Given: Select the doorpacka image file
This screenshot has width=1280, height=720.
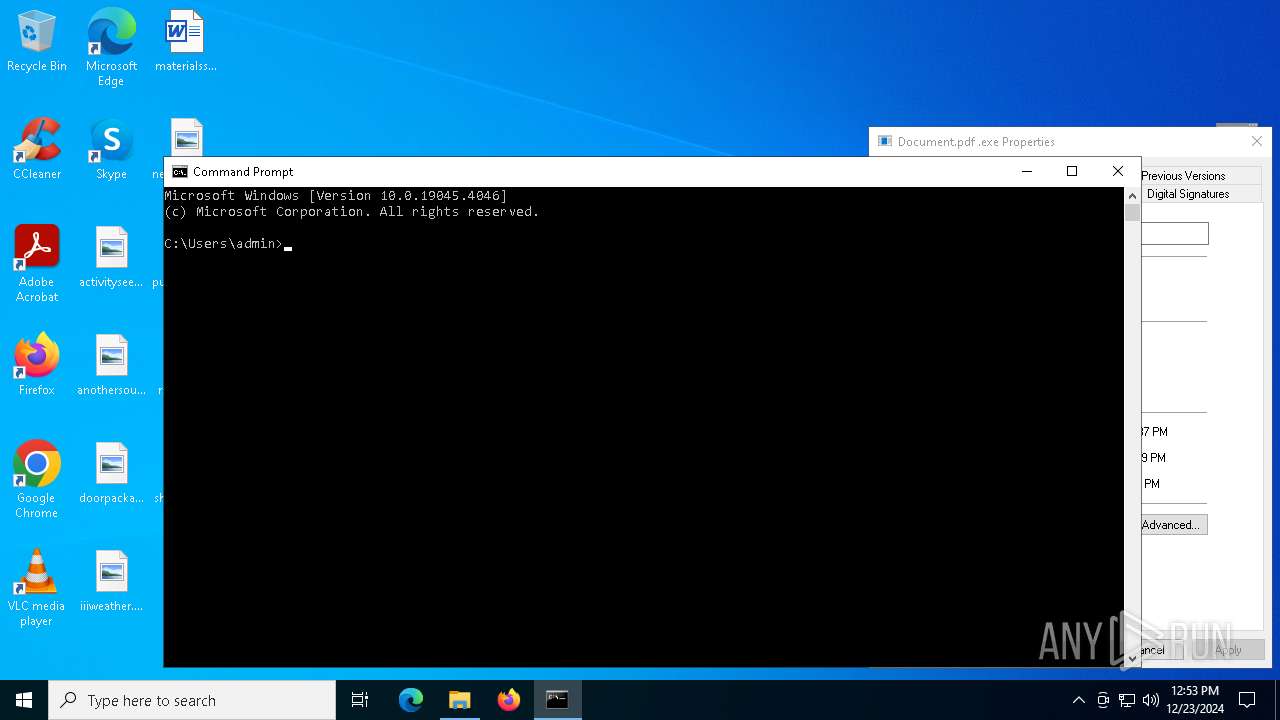Looking at the screenshot, I should pyautogui.click(x=111, y=473).
